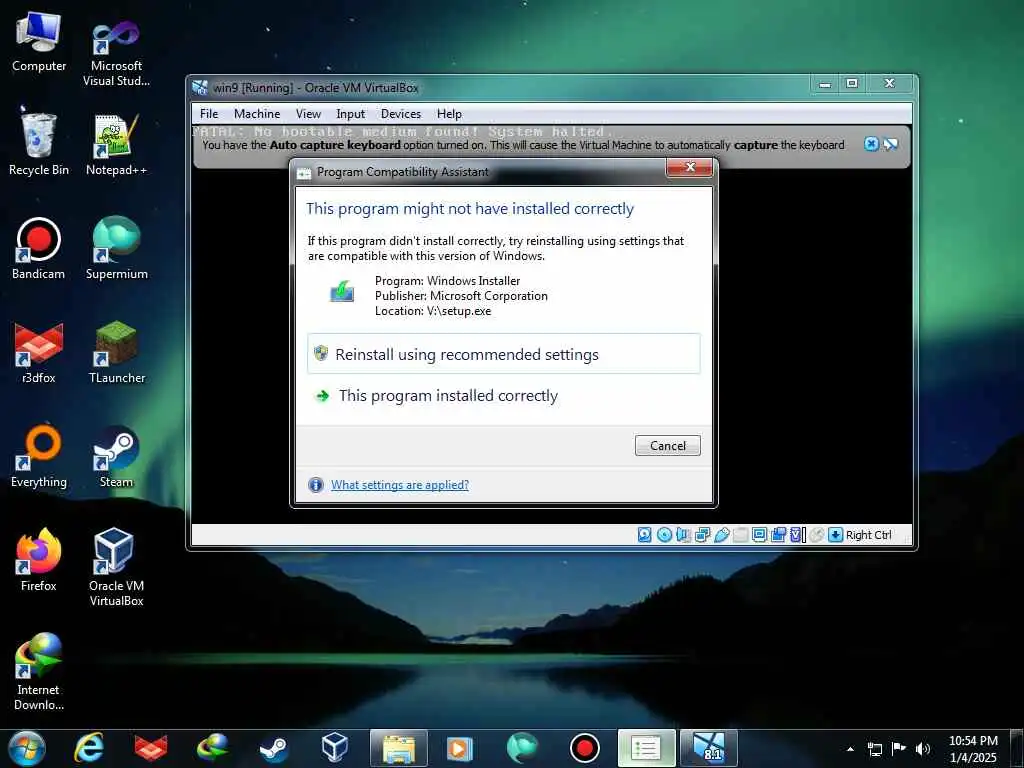Click the network adapters icon in VirtualBox status bar
1024x768 pixels.
(x=702, y=535)
